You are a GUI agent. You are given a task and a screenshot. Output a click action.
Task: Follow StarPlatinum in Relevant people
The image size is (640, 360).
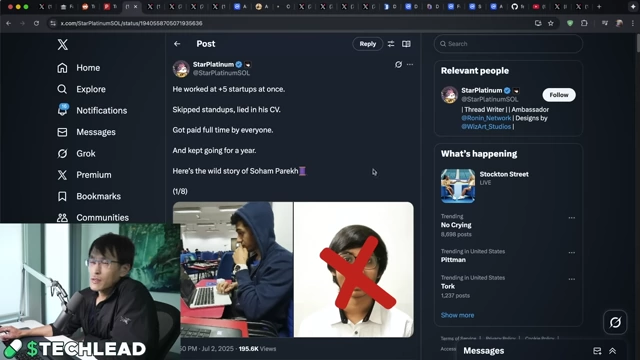tap(559, 95)
